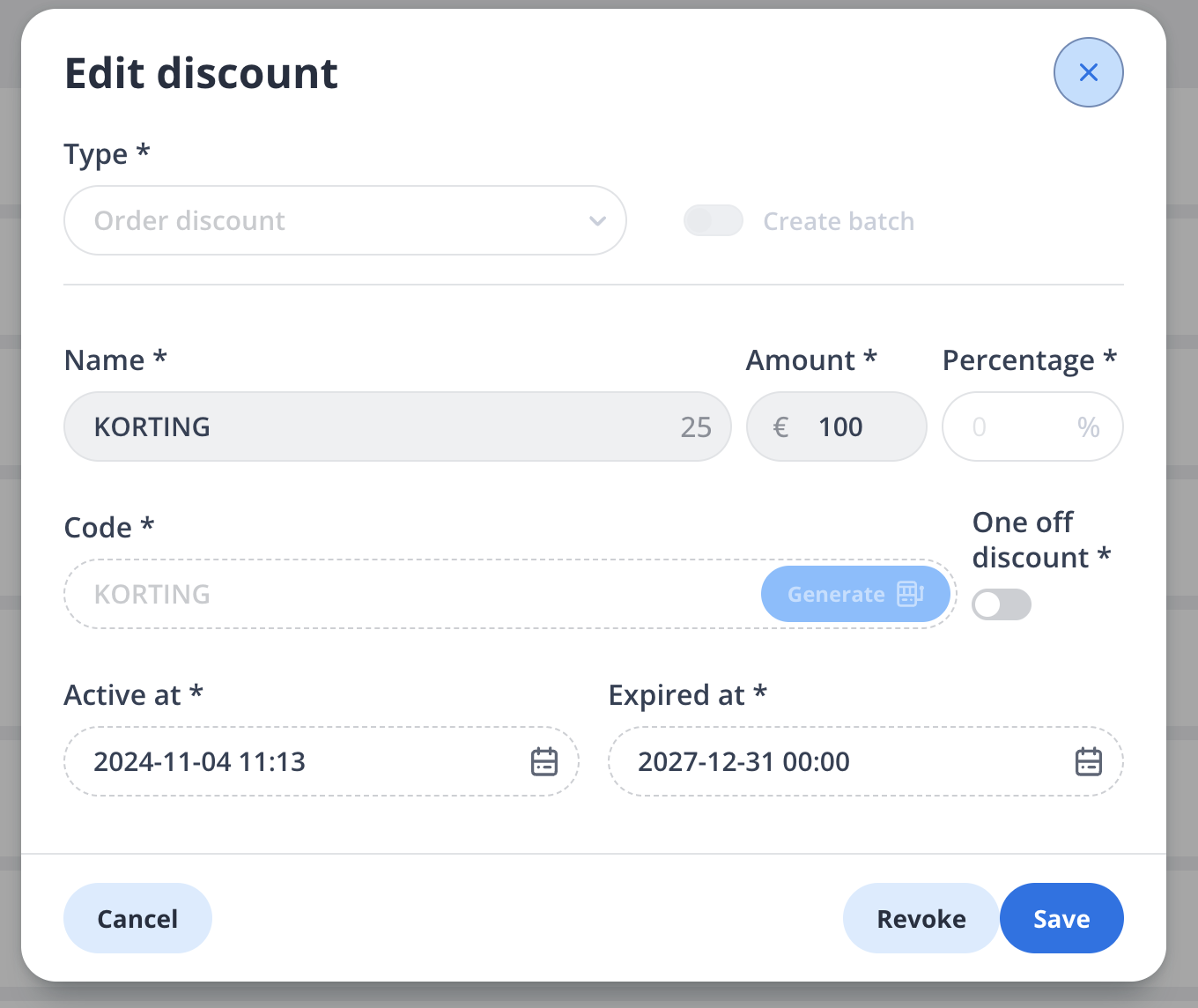Image resolution: width=1198 pixels, height=1008 pixels.
Task: Click the chevron arrow in Type selector
Action: [x=597, y=221]
